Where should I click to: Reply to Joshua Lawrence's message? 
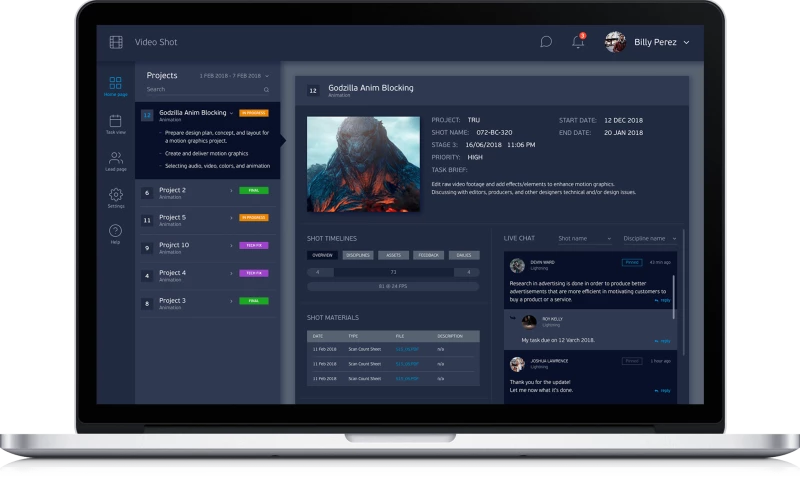coord(663,391)
